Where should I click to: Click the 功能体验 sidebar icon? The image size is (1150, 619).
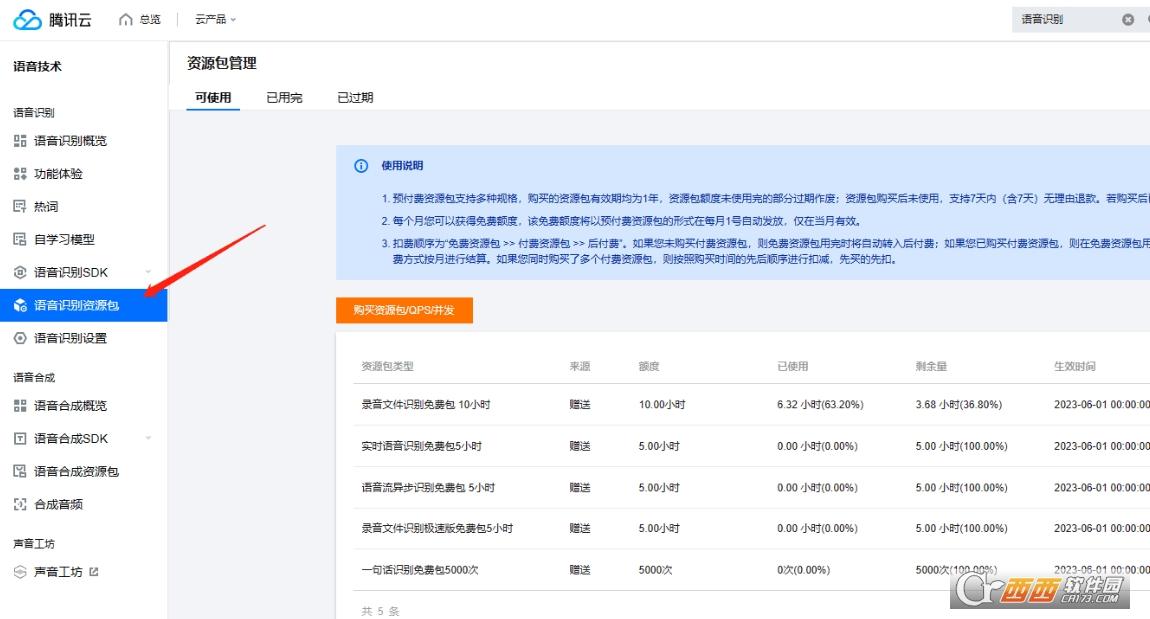tap(20, 174)
